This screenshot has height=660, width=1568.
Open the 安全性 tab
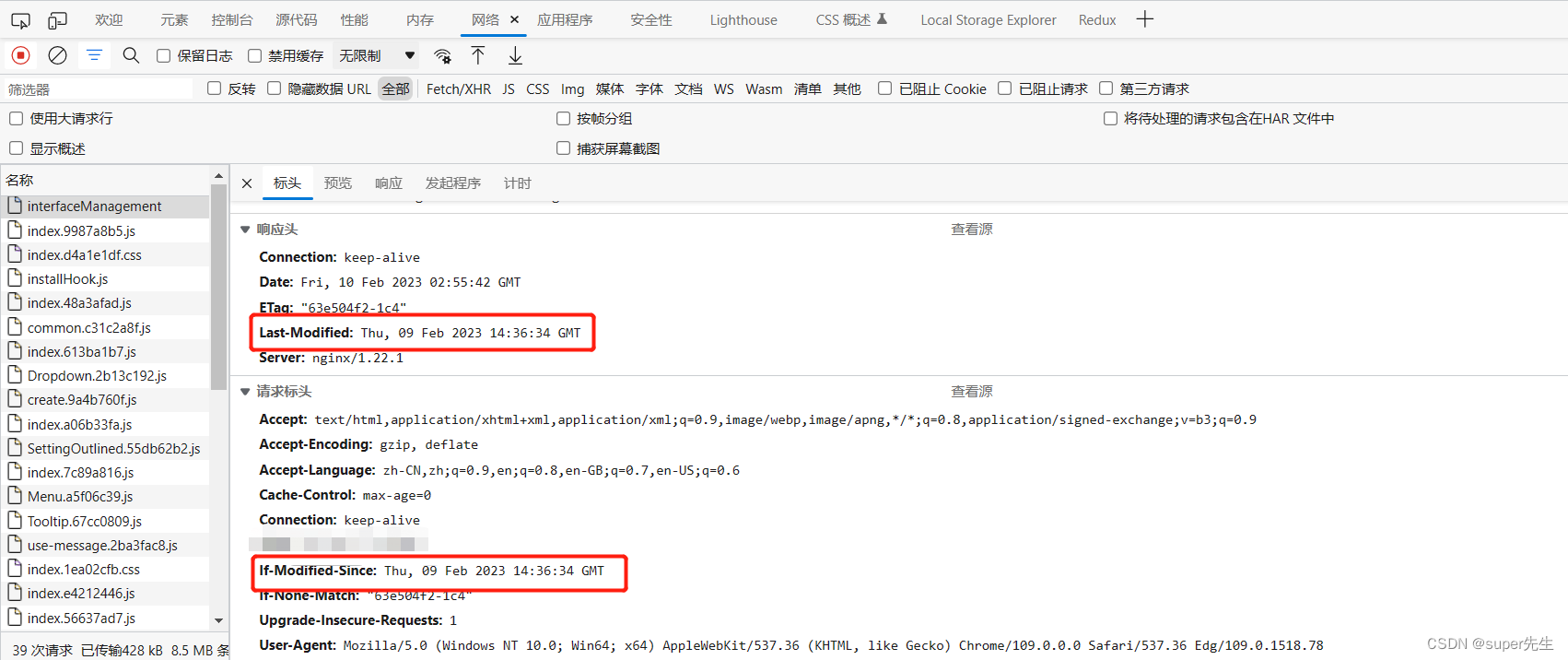[x=651, y=19]
